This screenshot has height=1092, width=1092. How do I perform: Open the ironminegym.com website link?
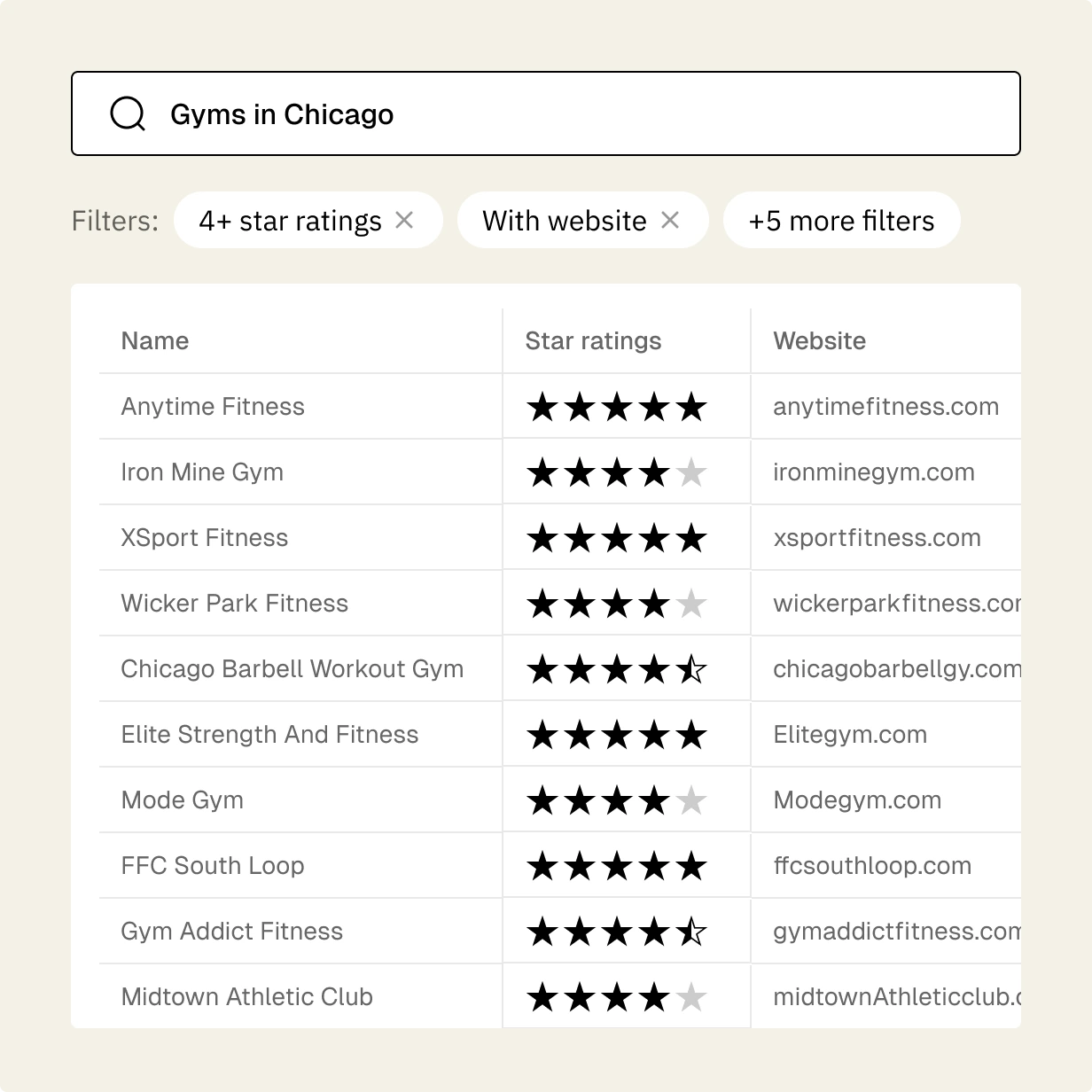[x=873, y=472]
